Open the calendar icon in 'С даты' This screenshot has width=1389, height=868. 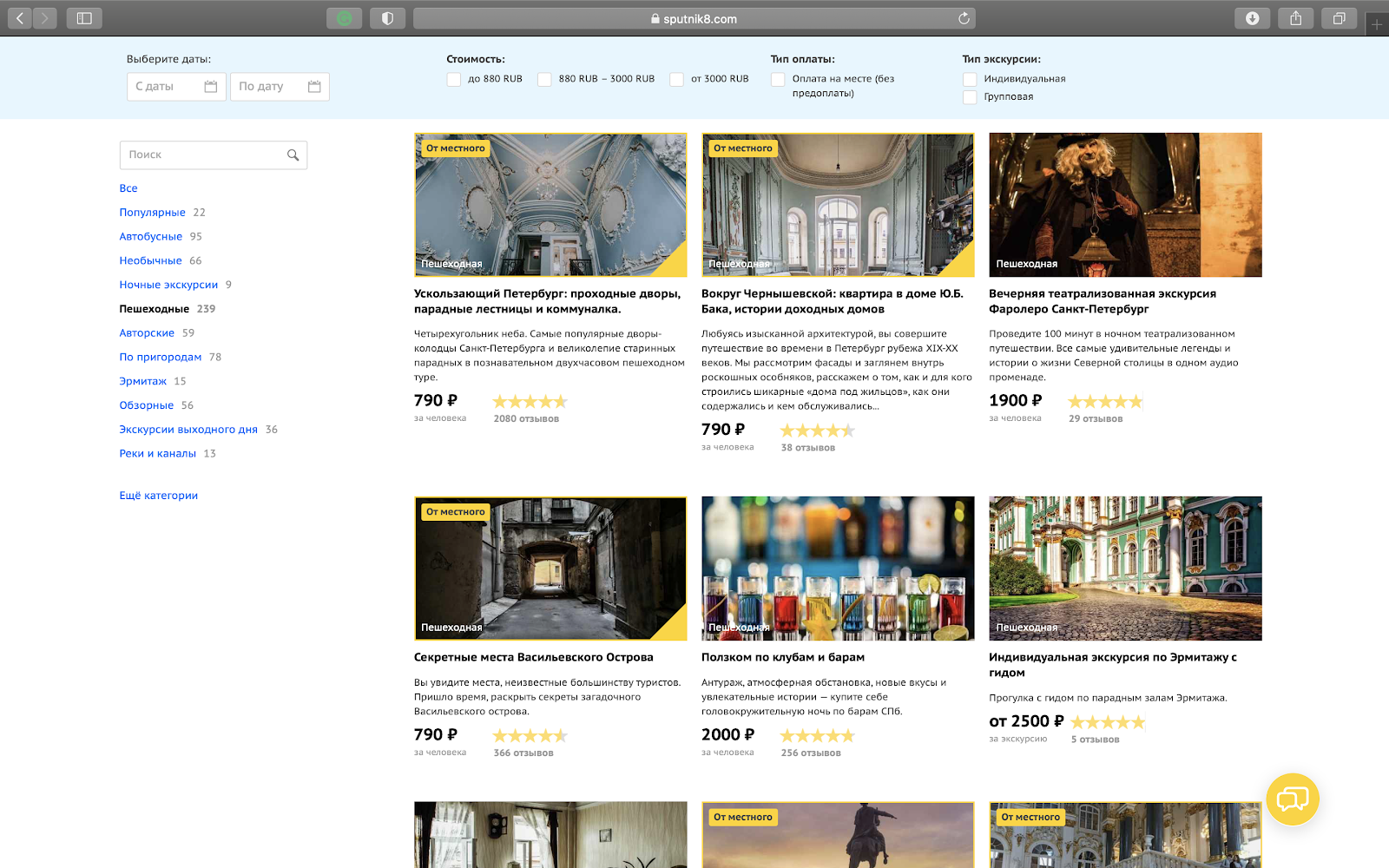click(210, 87)
